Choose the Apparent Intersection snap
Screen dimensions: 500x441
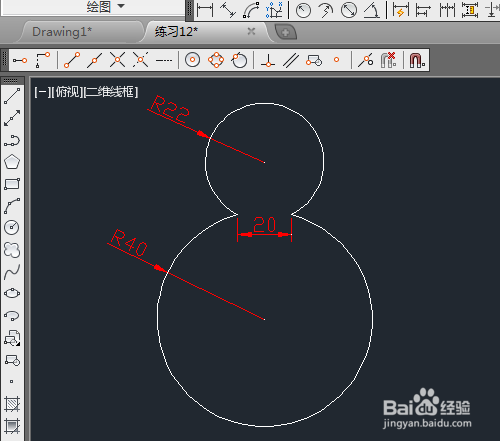click(140, 60)
